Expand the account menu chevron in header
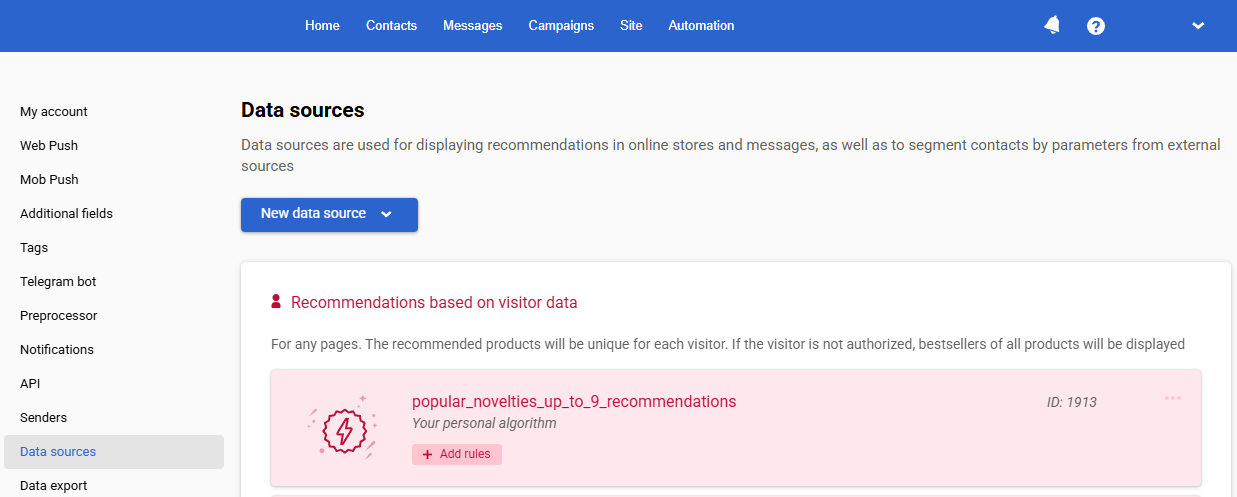1237x497 pixels. click(1198, 26)
